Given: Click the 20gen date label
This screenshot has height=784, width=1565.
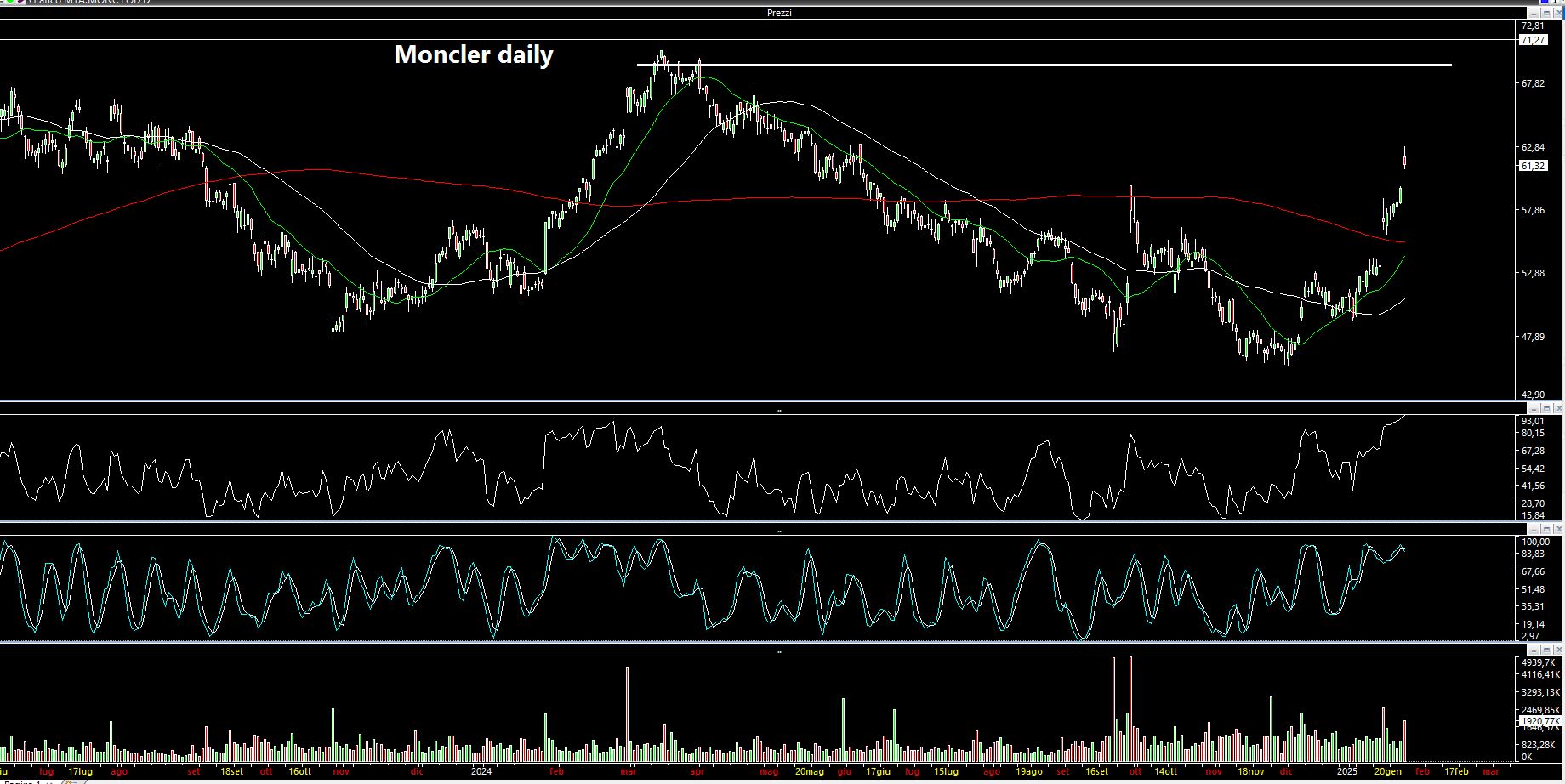Looking at the screenshot, I should (x=1387, y=771).
